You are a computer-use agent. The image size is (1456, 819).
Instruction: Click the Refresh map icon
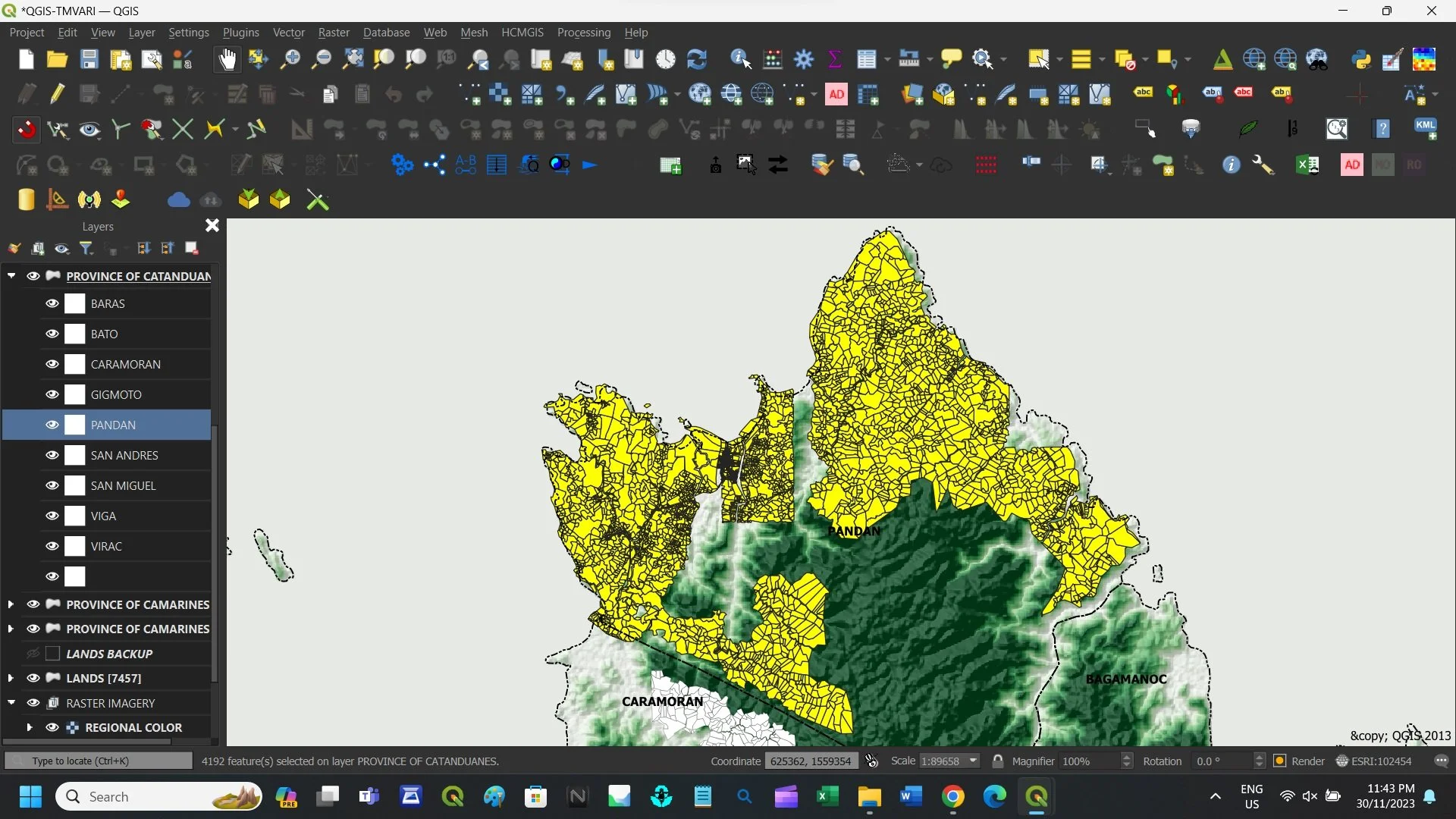pyautogui.click(x=696, y=59)
